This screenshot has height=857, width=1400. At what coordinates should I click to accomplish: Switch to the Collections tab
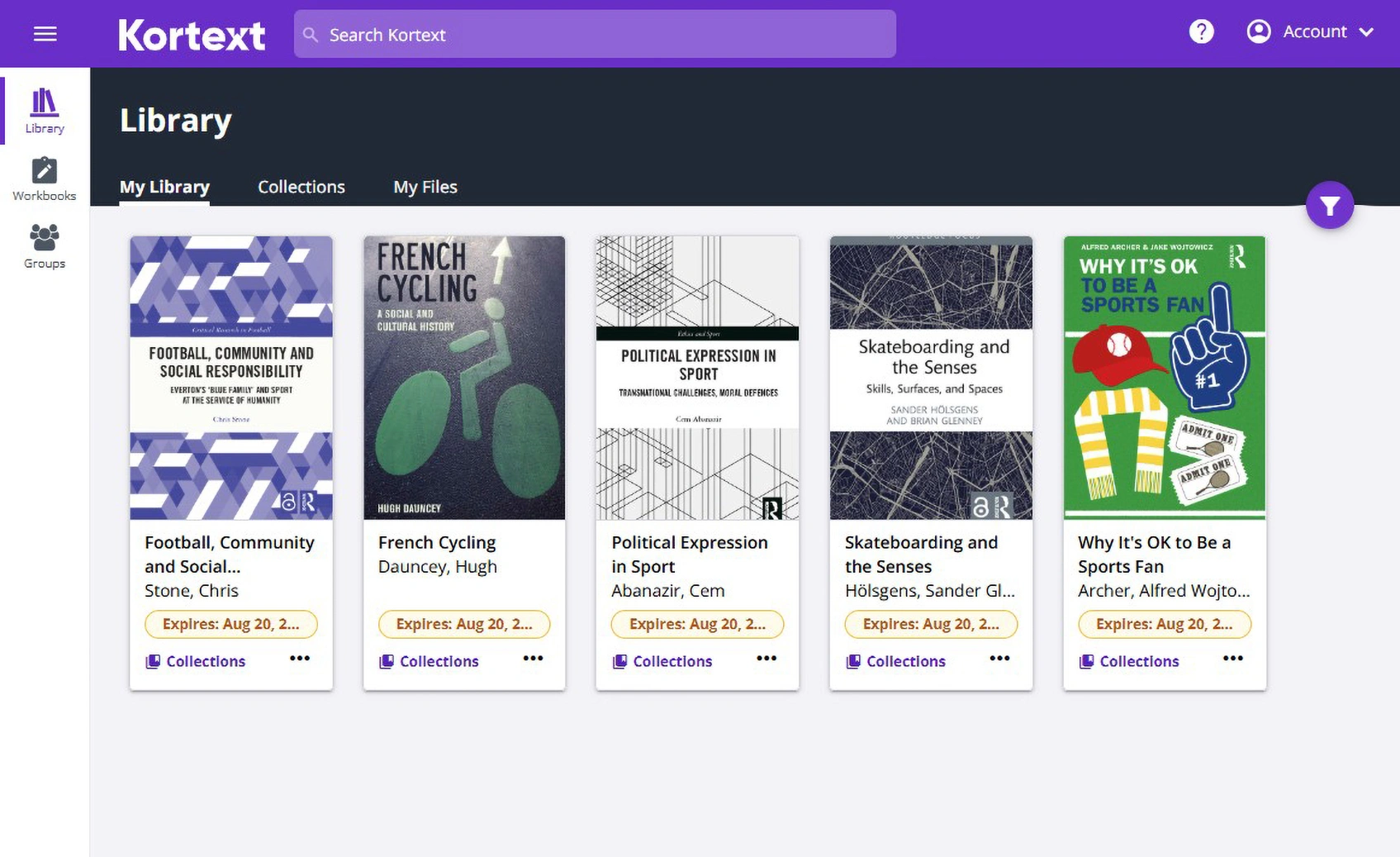(301, 187)
